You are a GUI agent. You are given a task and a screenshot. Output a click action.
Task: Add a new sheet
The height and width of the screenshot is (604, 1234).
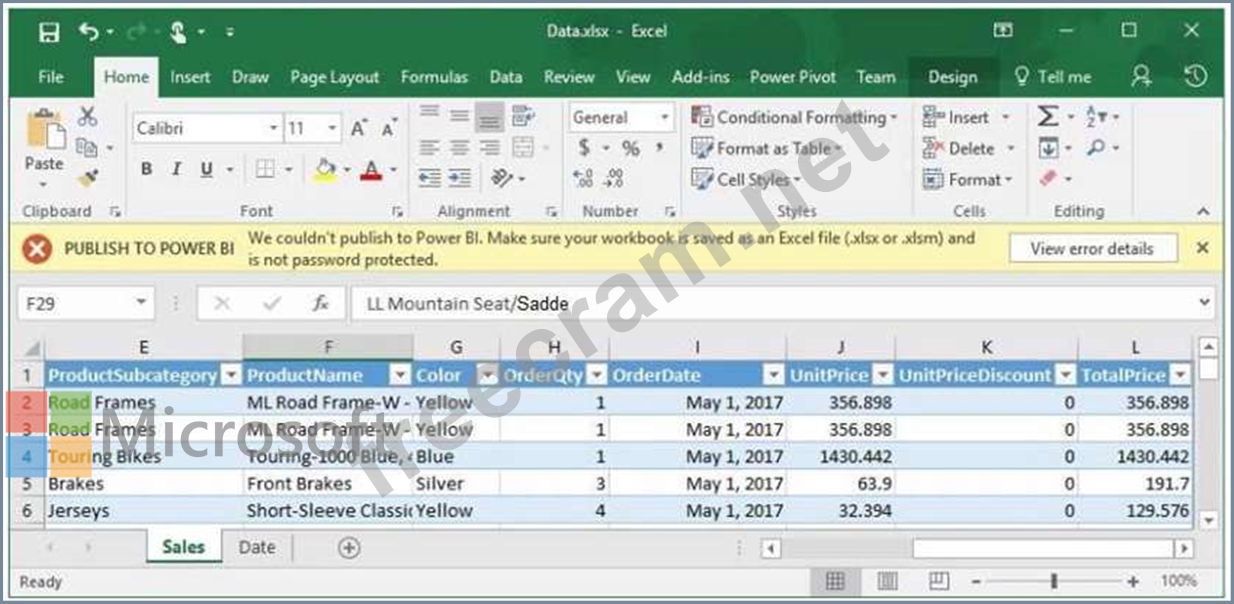click(x=348, y=547)
